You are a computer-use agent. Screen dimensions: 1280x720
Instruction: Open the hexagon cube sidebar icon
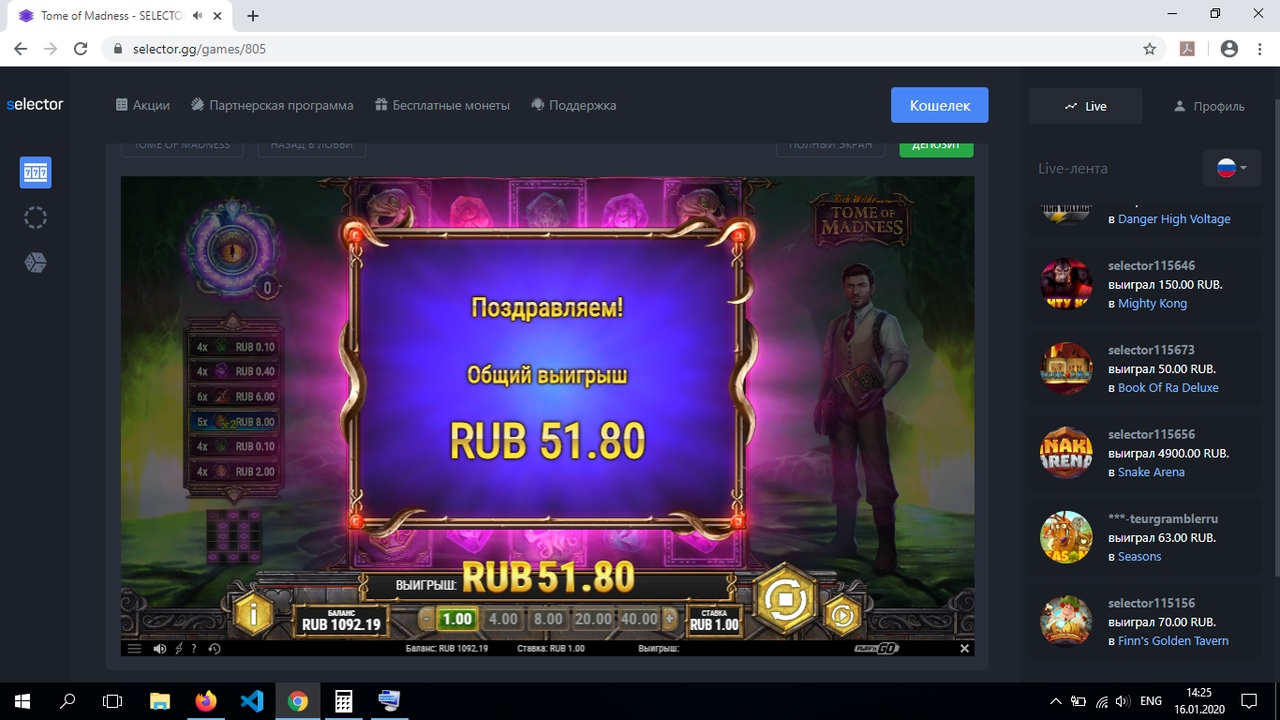click(x=36, y=262)
